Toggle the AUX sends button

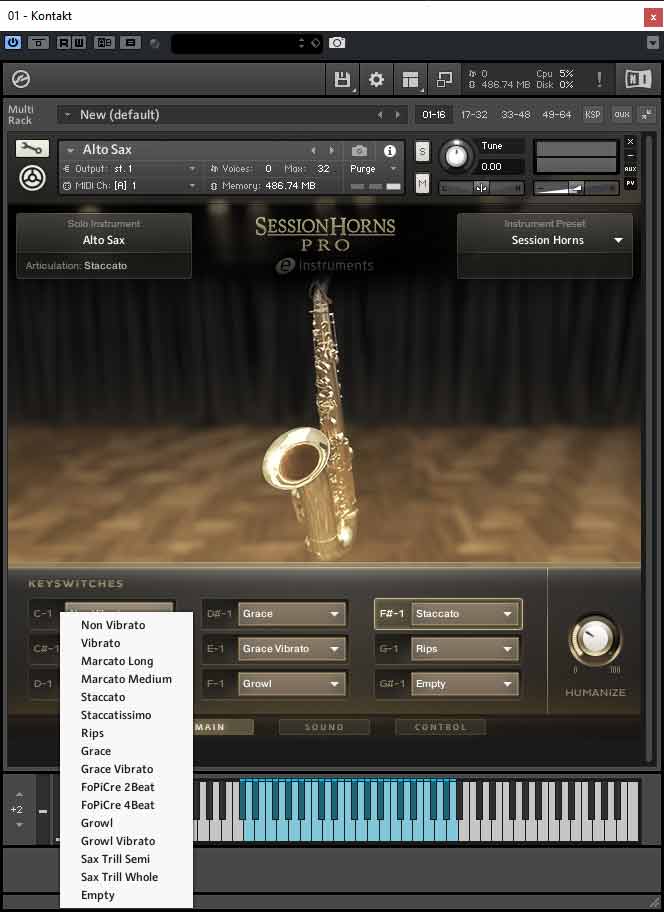coord(630,169)
